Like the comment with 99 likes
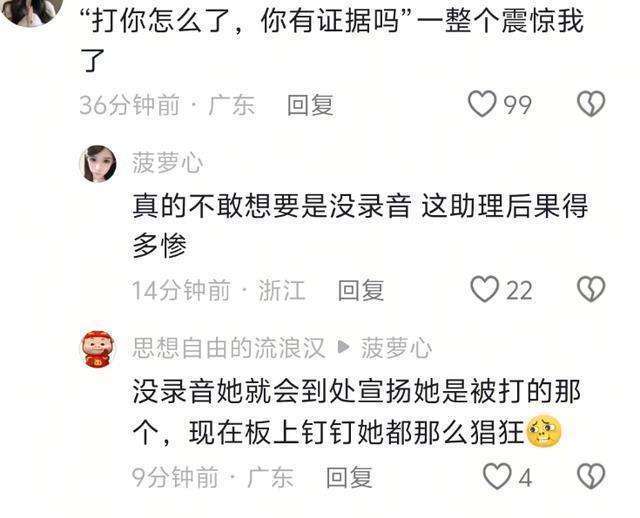Viewport: 640px width, 518px height. pos(482,104)
